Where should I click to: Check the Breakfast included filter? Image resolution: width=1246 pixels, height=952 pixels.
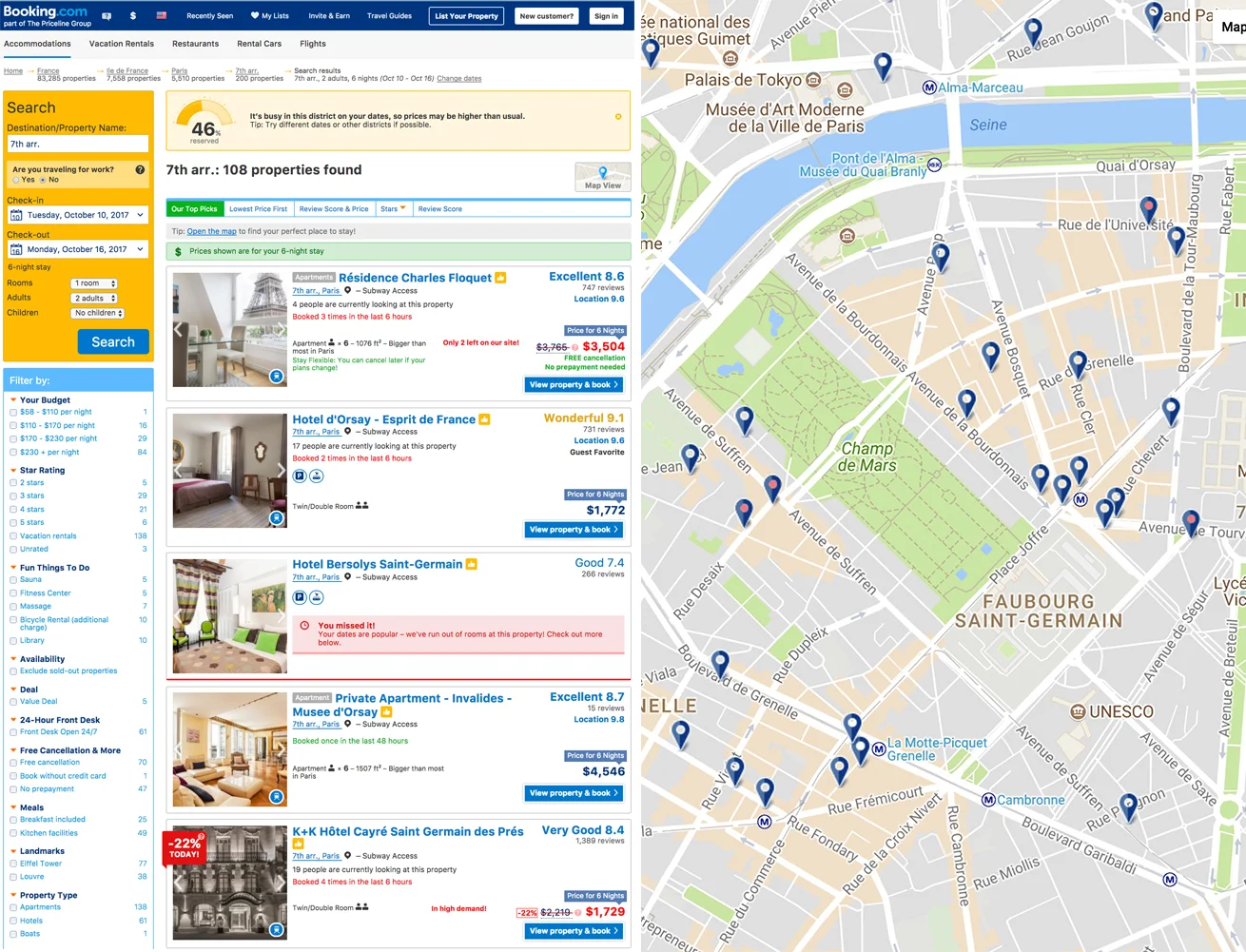tap(13, 820)
